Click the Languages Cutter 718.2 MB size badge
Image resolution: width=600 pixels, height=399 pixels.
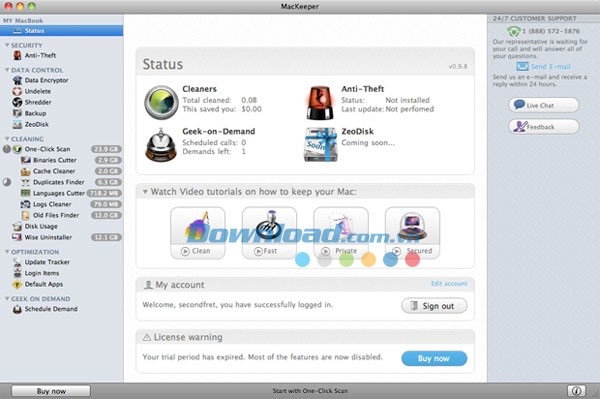click(104, 193)
